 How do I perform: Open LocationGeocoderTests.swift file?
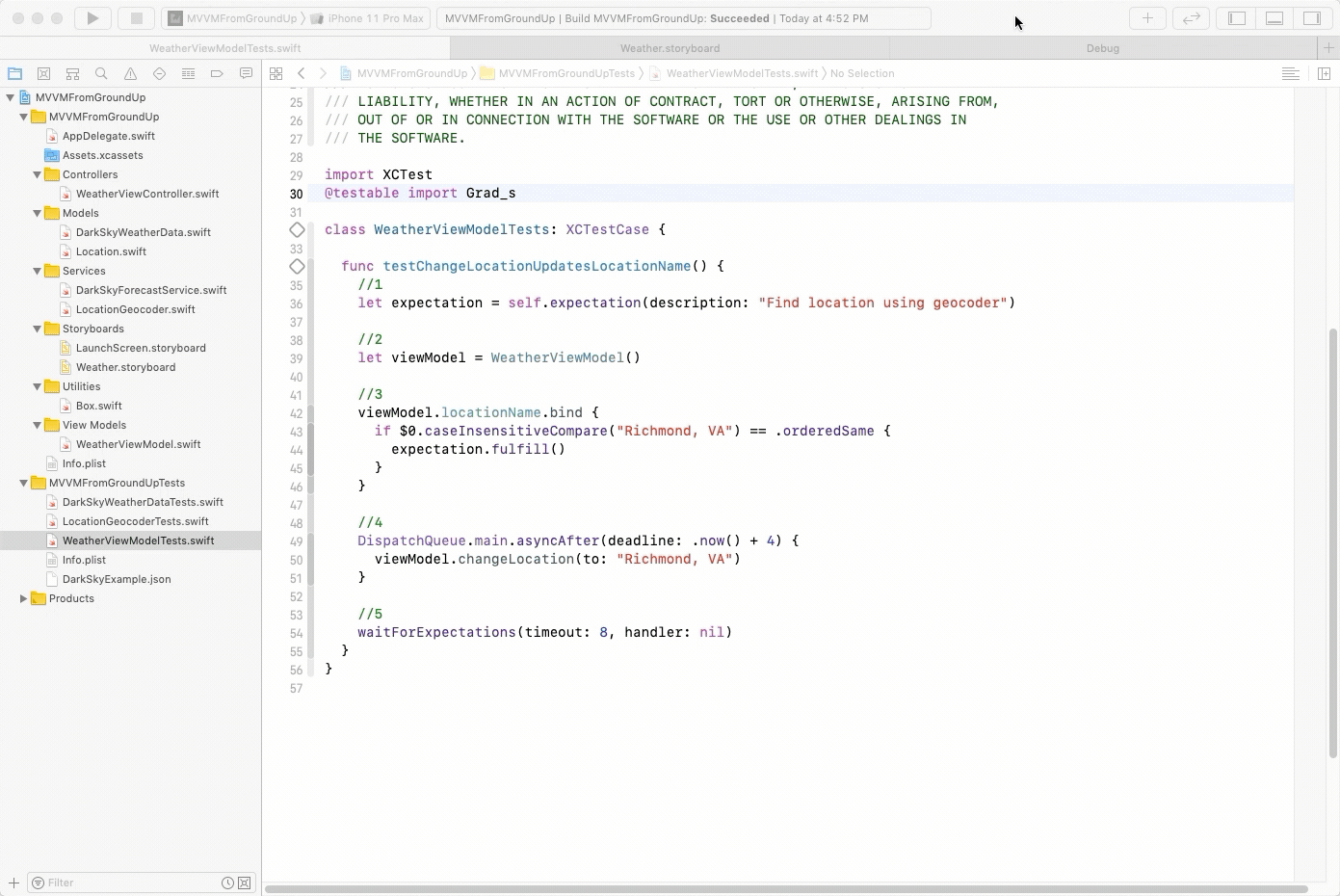[136, 521]
